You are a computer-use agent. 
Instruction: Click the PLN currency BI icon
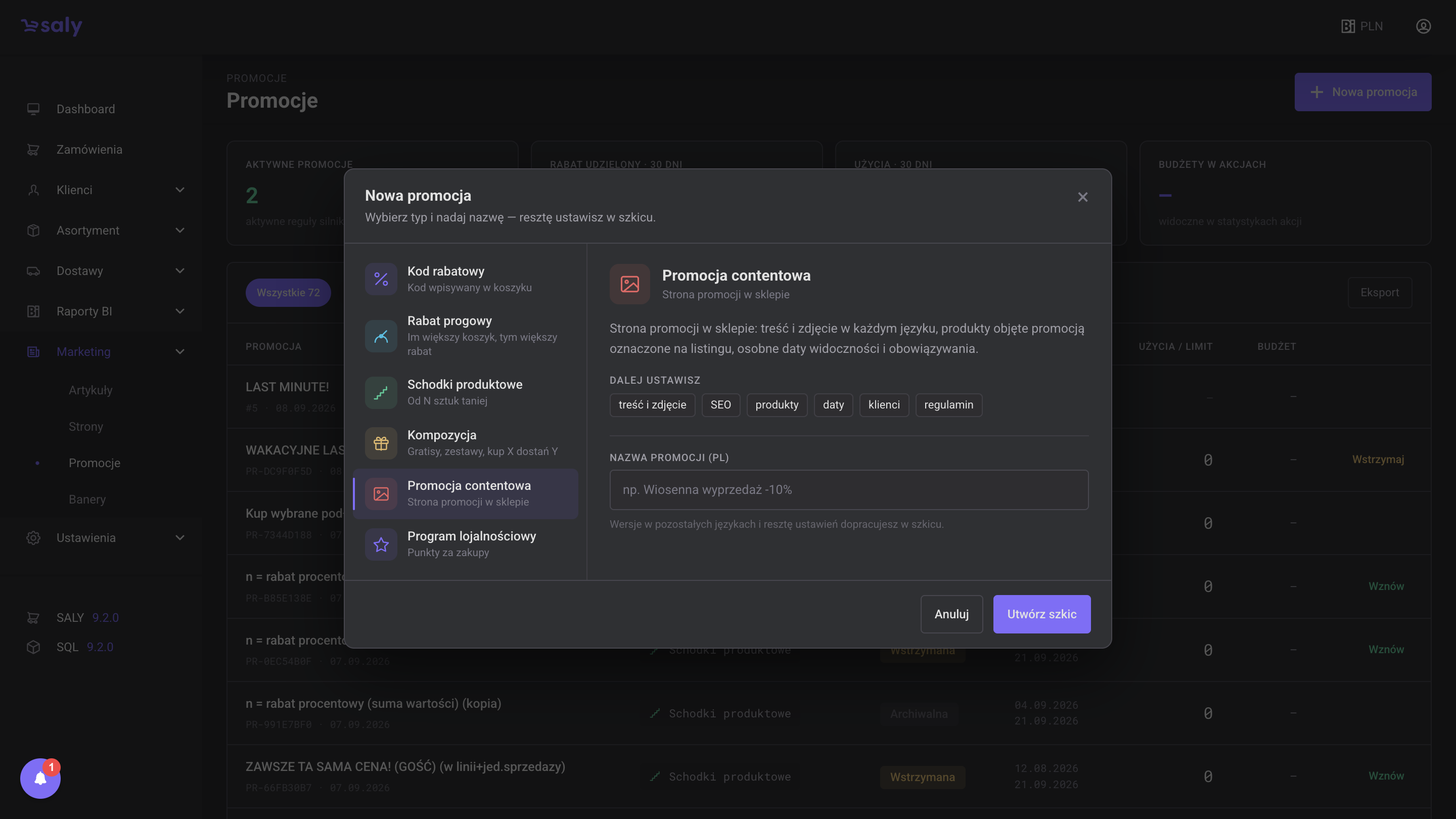tap(1348, 26)
